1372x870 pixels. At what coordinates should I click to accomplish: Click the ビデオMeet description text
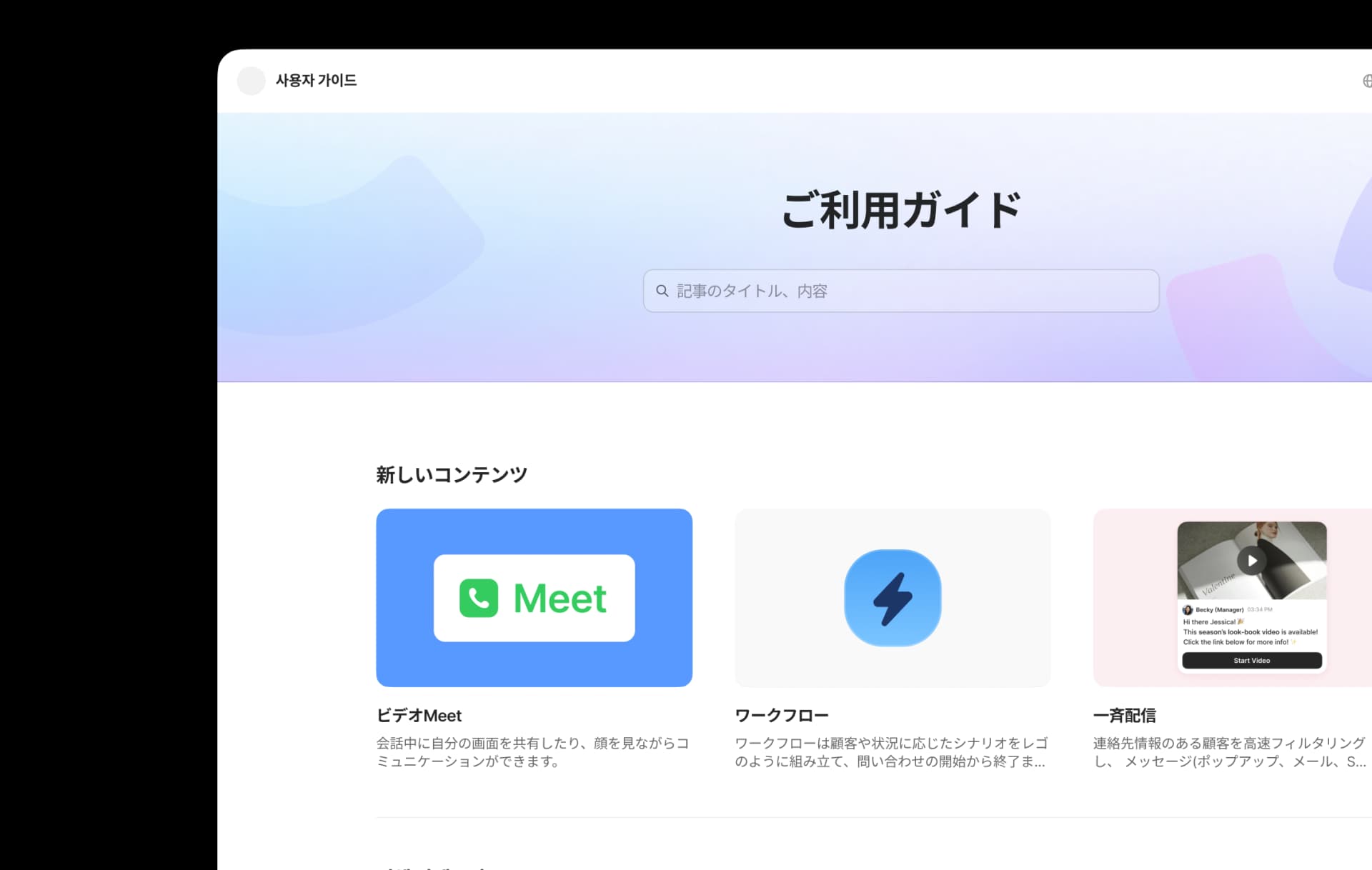coord(533,752)
